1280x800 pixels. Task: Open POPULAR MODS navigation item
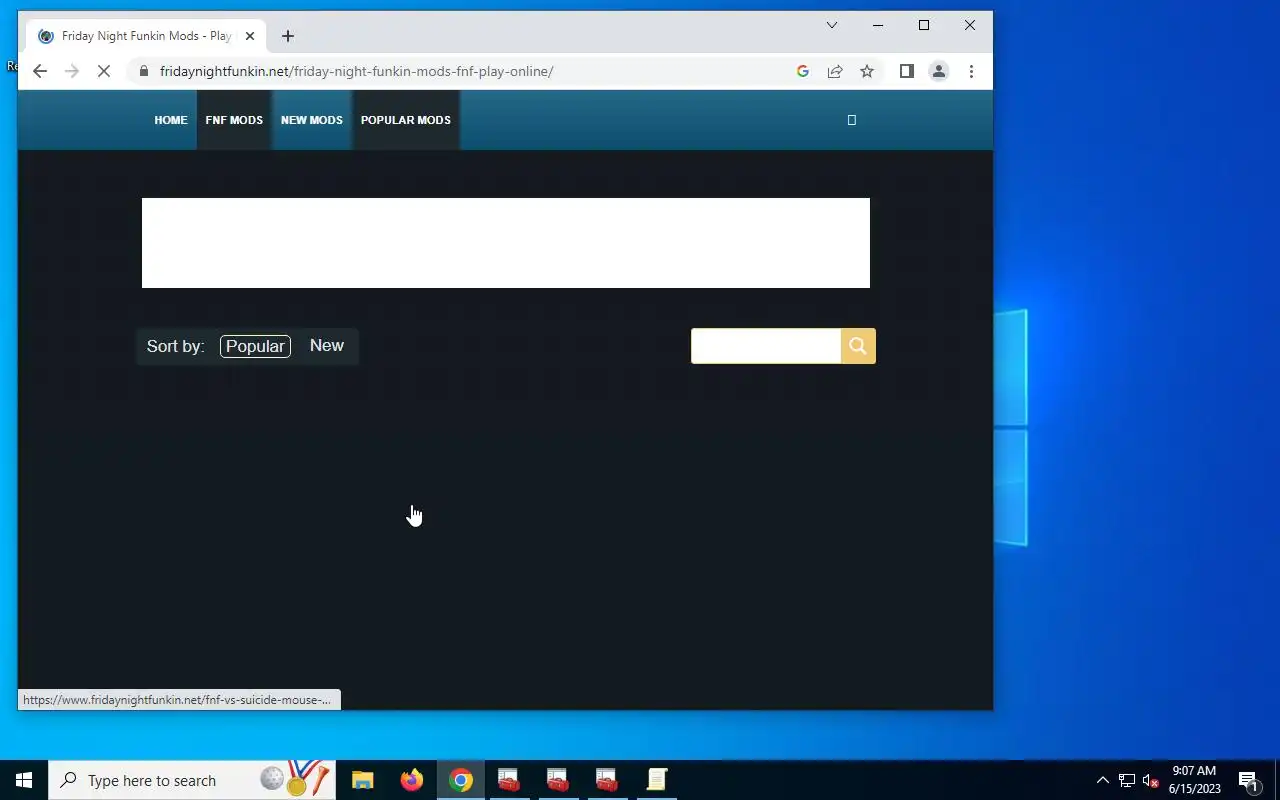tap(406, 120)
